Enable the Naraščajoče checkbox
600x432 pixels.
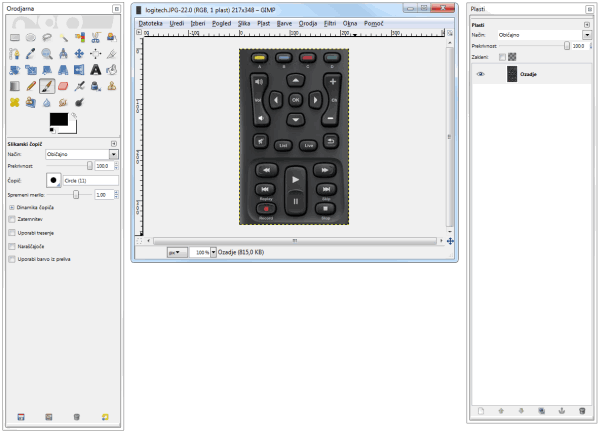click(x=12, y=246)
